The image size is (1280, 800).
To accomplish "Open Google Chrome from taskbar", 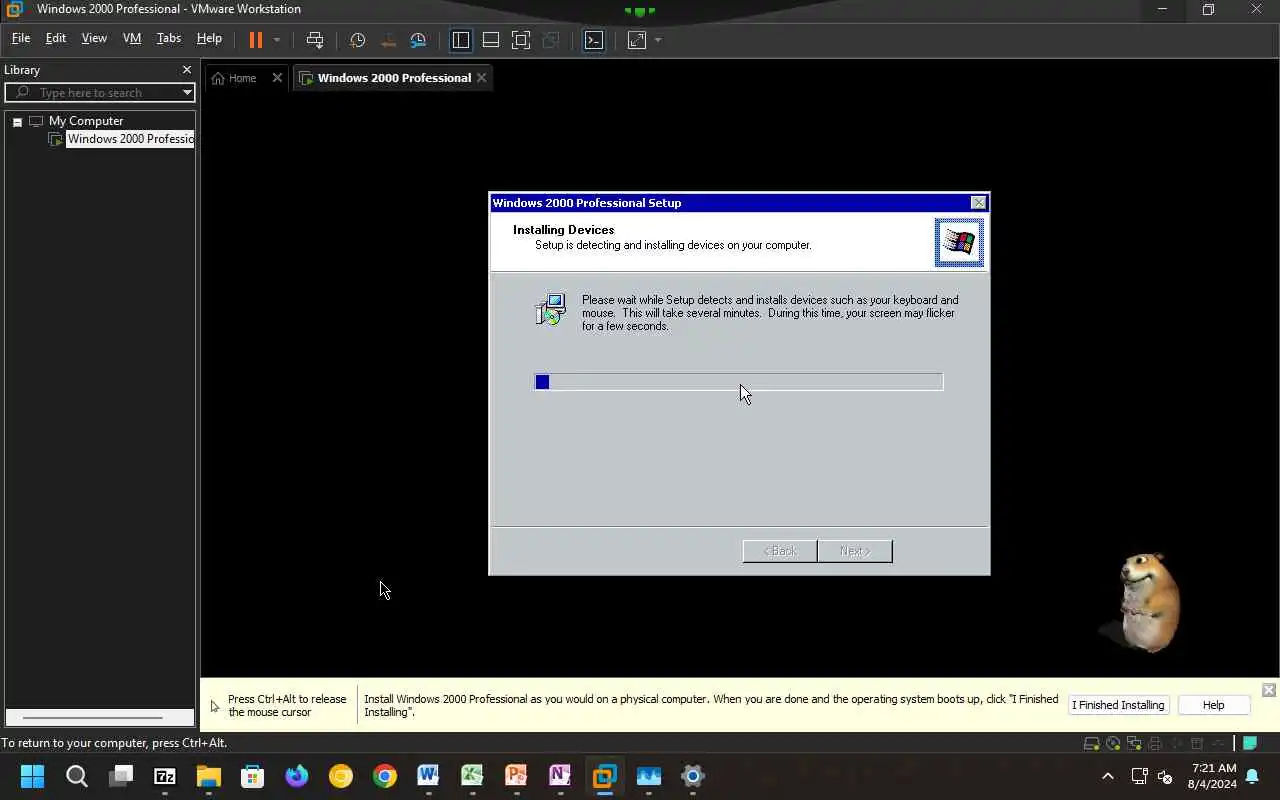I will click(385, 776).
